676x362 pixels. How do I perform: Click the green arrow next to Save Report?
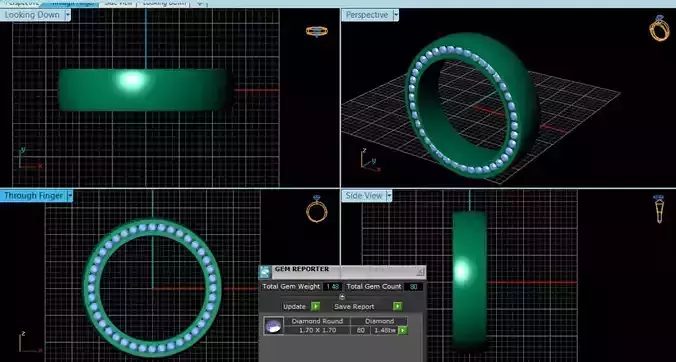pyautogui.click(x=397, y=306)
